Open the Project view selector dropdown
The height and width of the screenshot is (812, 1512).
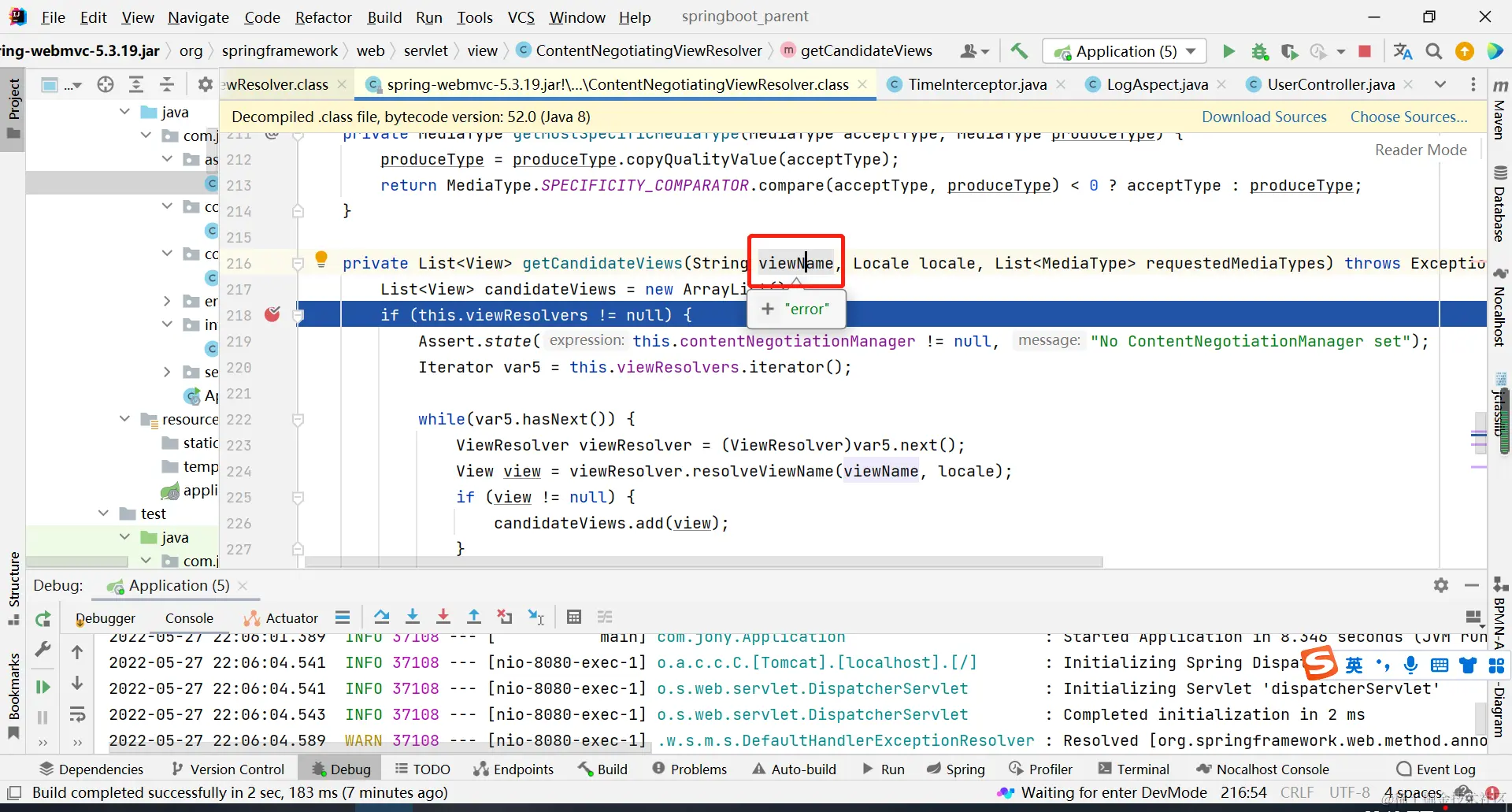(61, 84)
